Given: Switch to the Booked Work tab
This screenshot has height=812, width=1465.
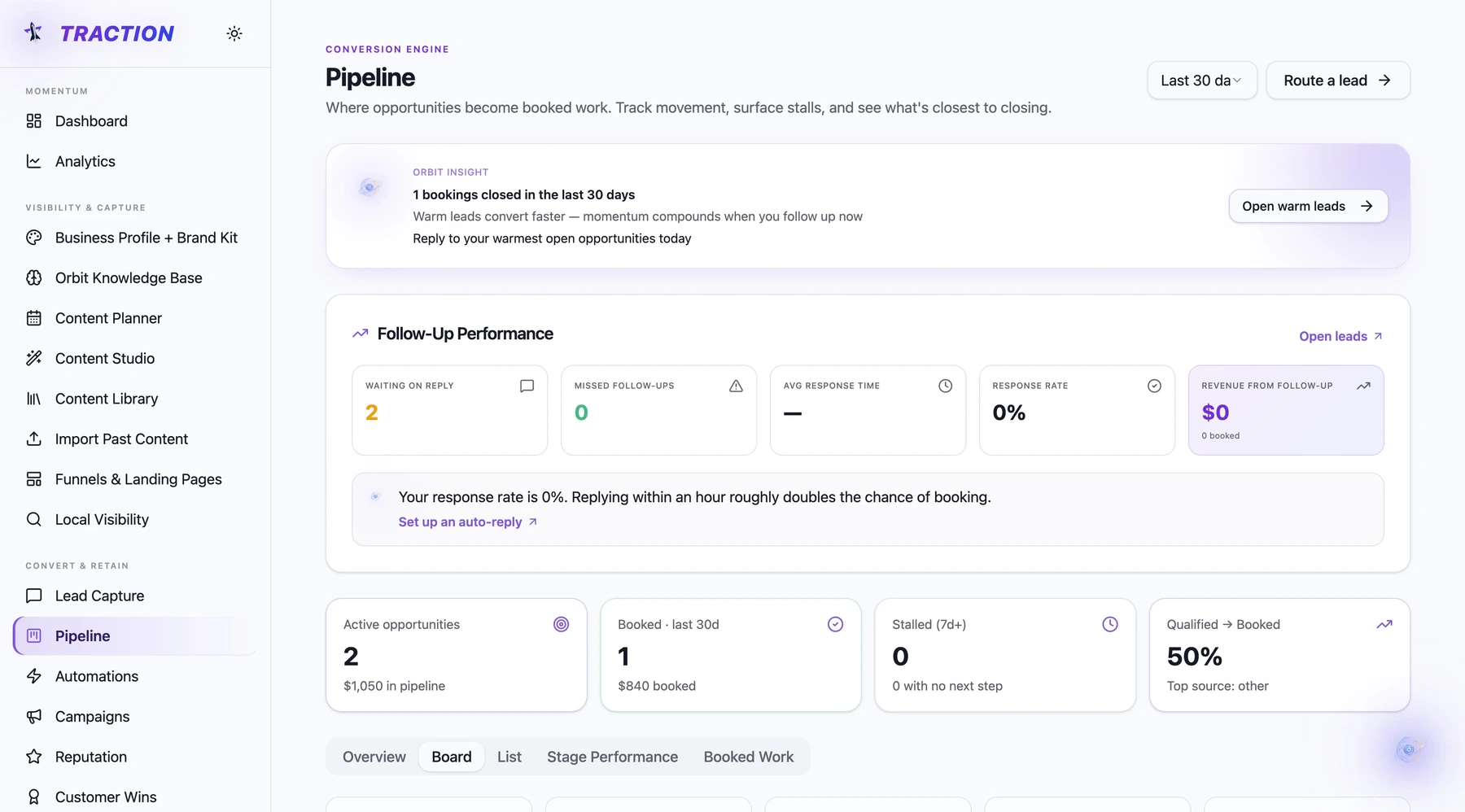Looking at the screenshot, I should 749,757.
